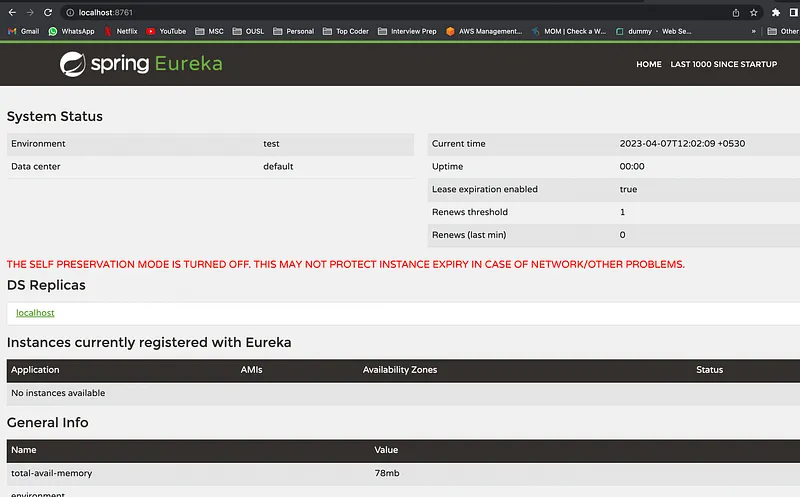Click the Spring Eureka logo
This screenshot has width=800, height=497.
[141, 64]
